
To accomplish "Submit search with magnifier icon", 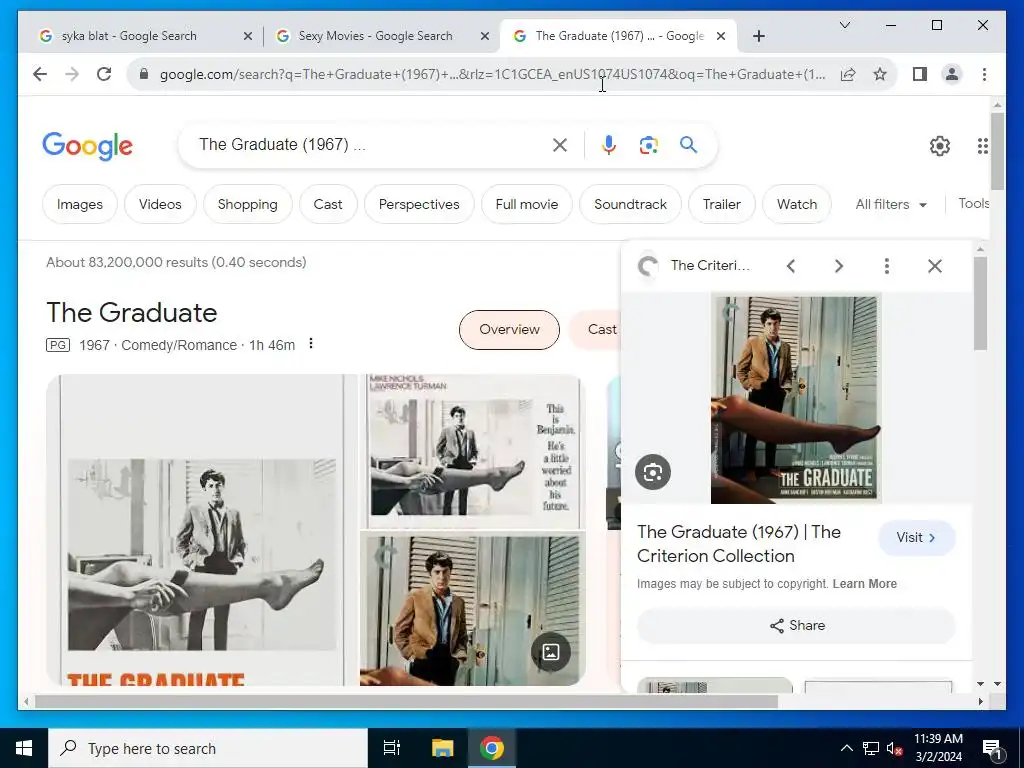I will (688, 144).
